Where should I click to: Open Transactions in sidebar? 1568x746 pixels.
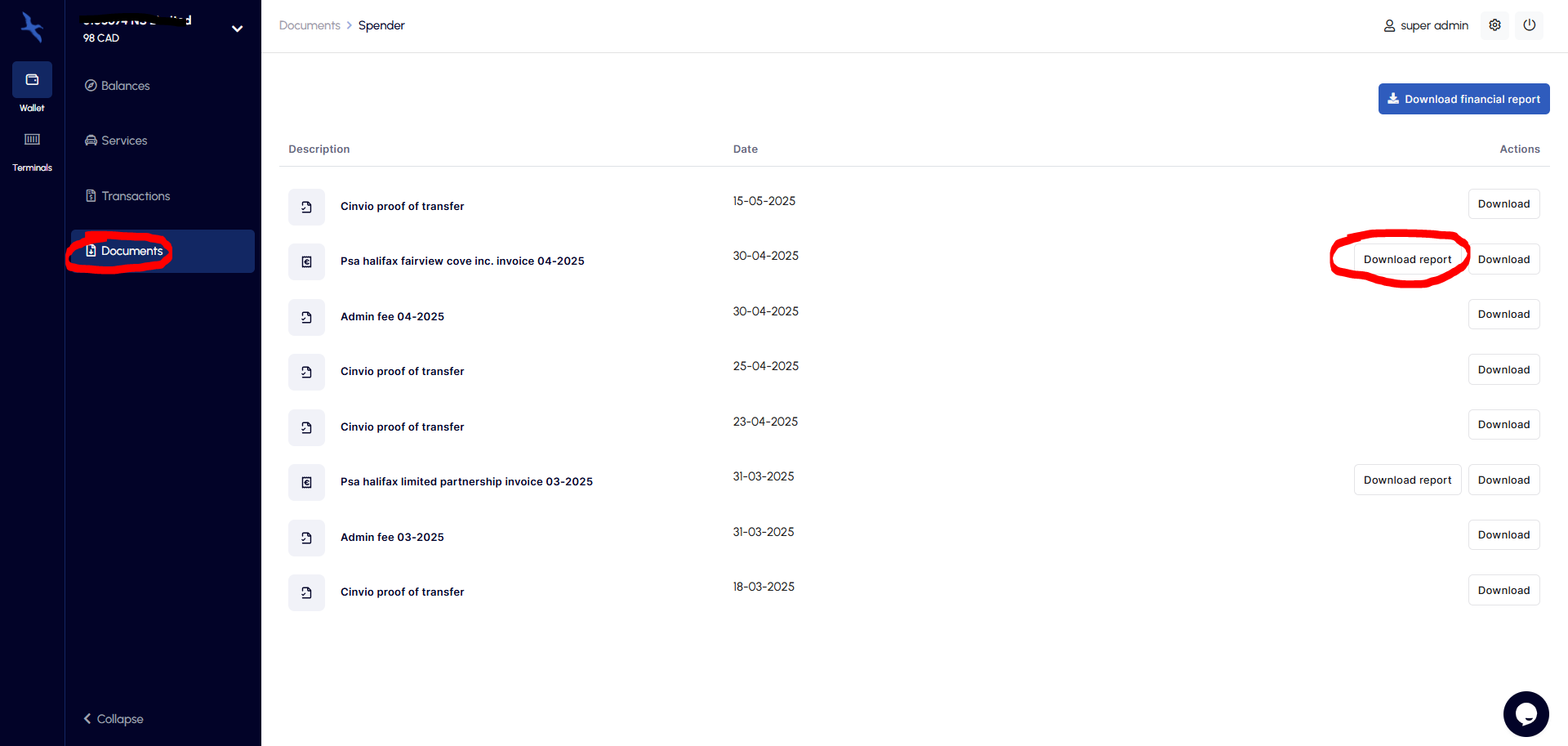coord(127,196)
